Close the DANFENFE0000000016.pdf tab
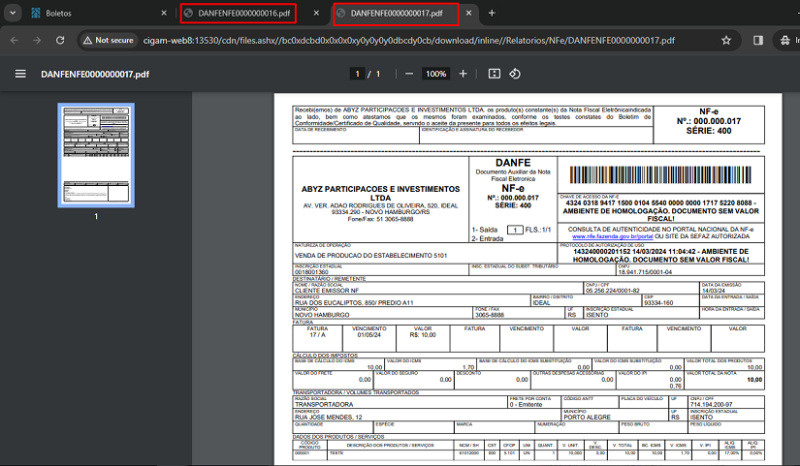This screenshot has height=466, width=800. coord(316,13)
